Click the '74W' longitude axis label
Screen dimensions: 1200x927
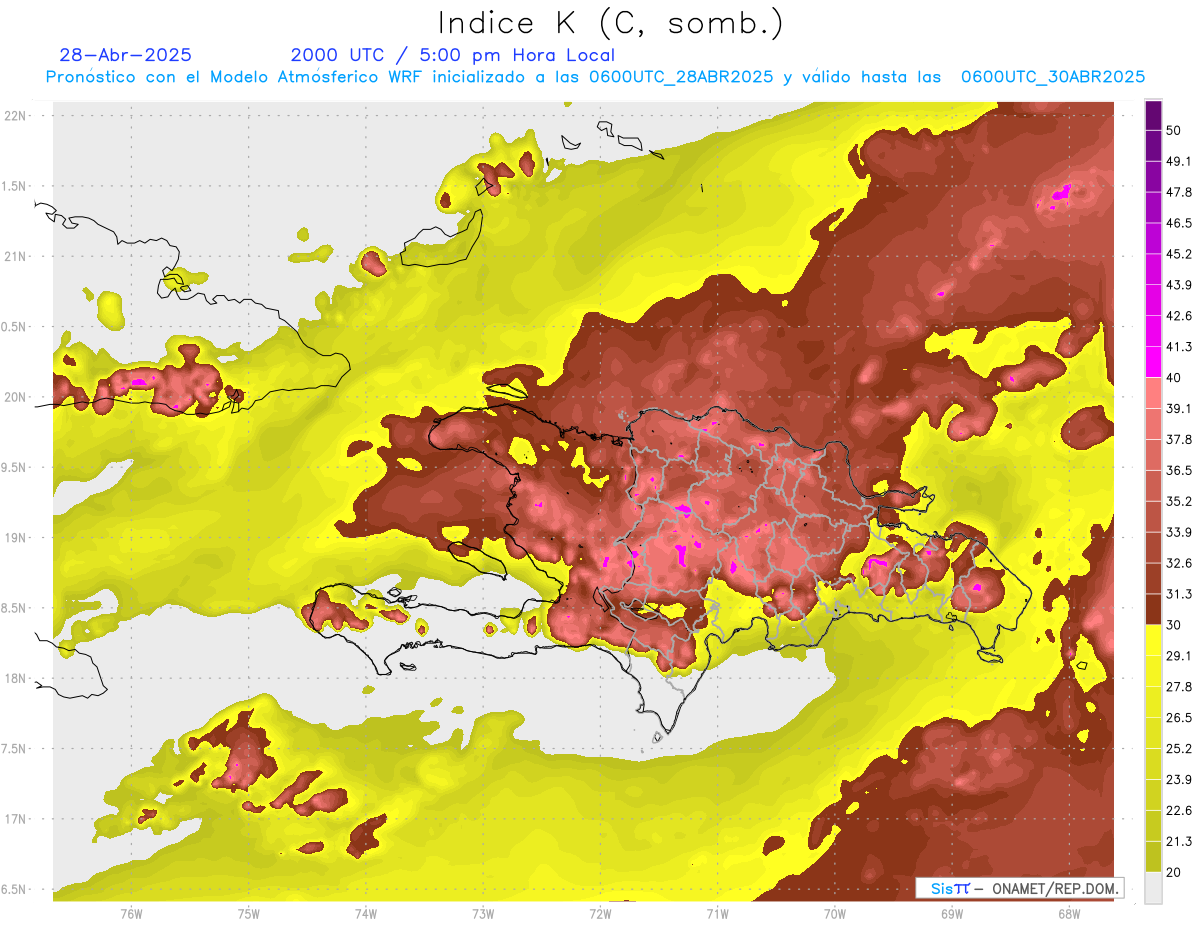(365, 913)
